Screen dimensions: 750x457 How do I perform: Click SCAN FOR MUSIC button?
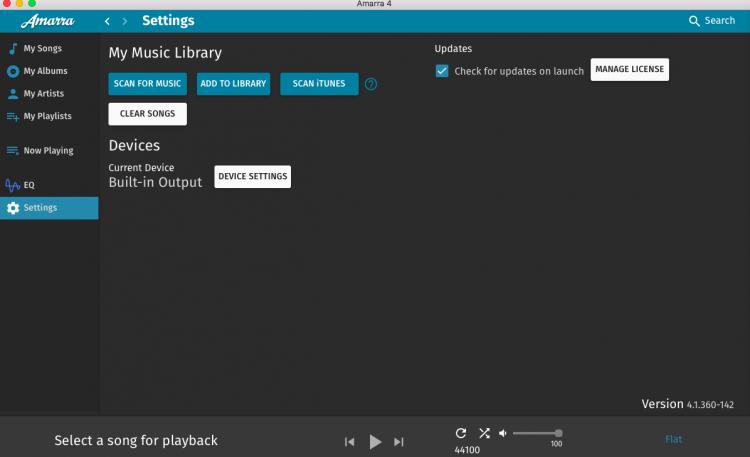(147, 84)
